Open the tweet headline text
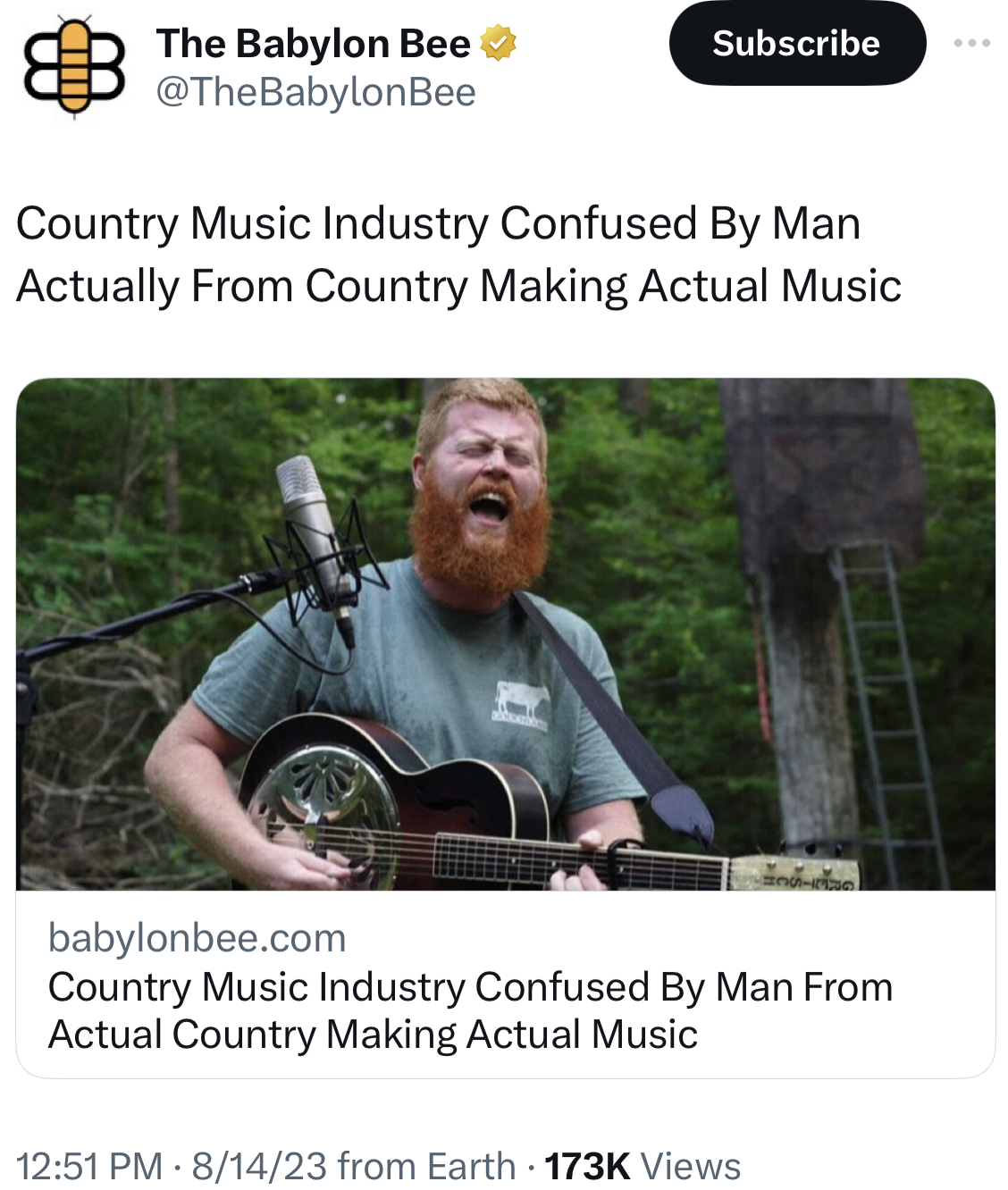 pos(458,255)
